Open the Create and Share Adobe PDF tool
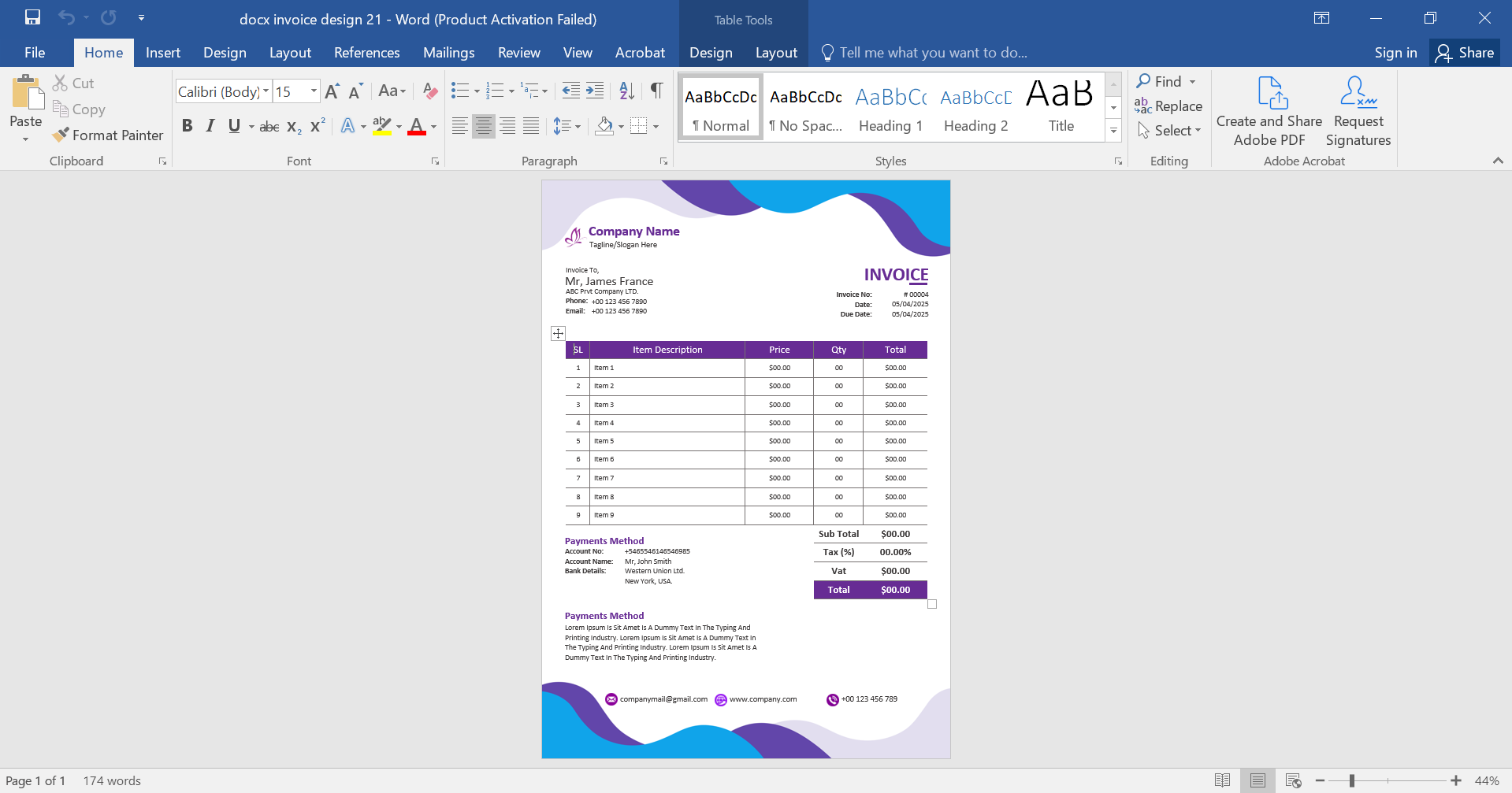Screen dimensions: 1512x793 [x=1268, y=110]
